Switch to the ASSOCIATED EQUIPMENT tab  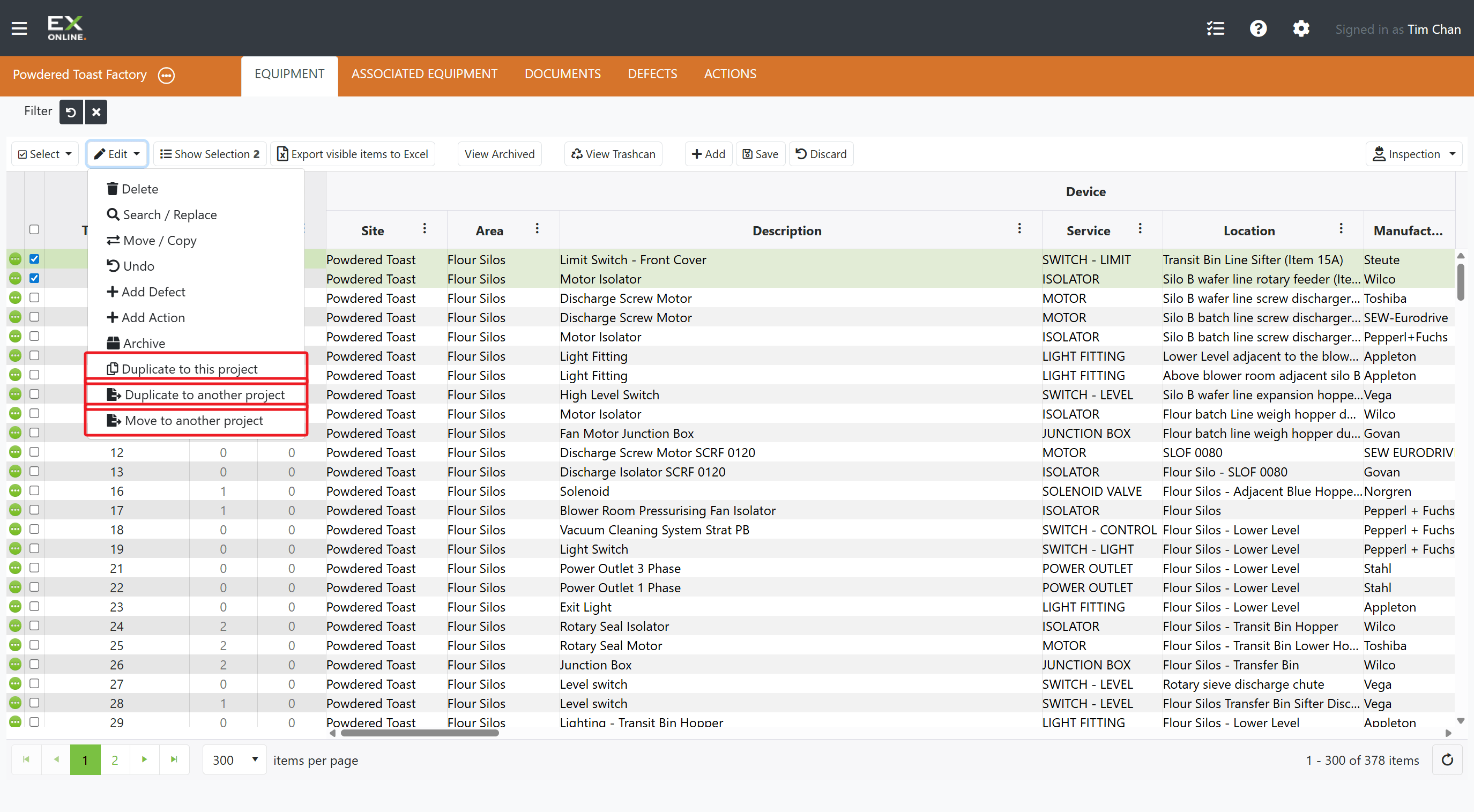(424, 74)
